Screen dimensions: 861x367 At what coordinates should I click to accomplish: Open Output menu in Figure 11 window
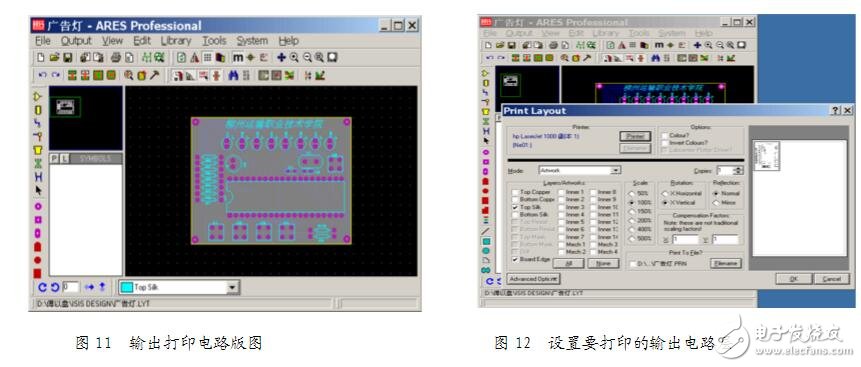pos(76,41)
